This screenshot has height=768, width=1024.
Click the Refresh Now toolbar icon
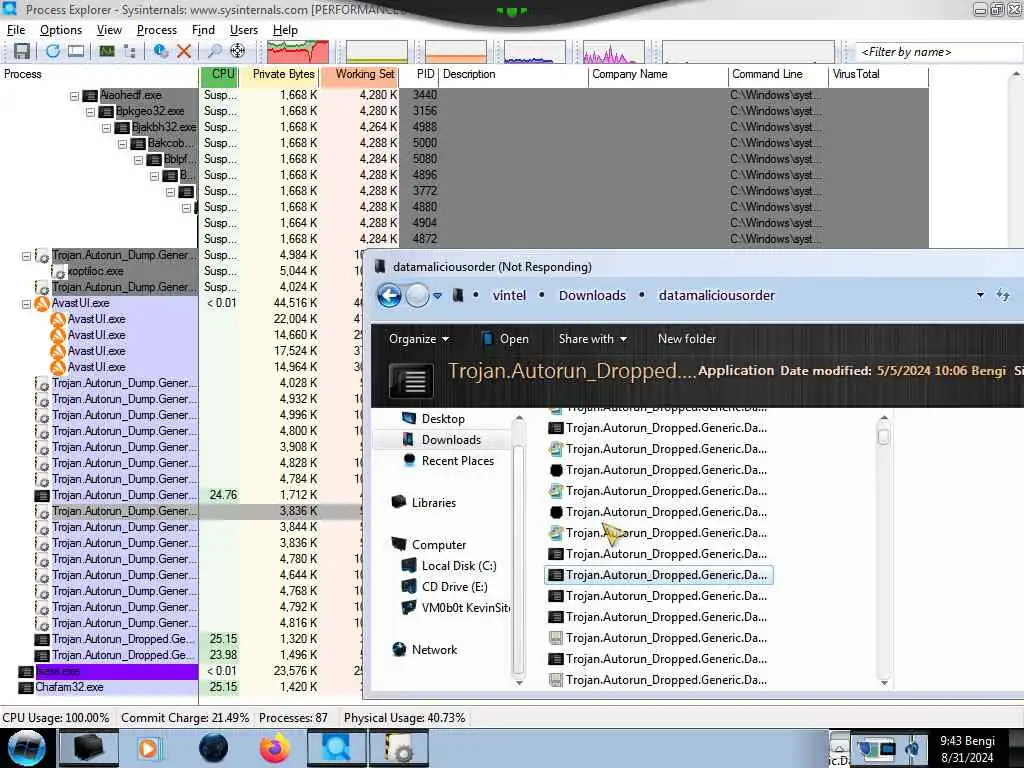tap(53, 51)
